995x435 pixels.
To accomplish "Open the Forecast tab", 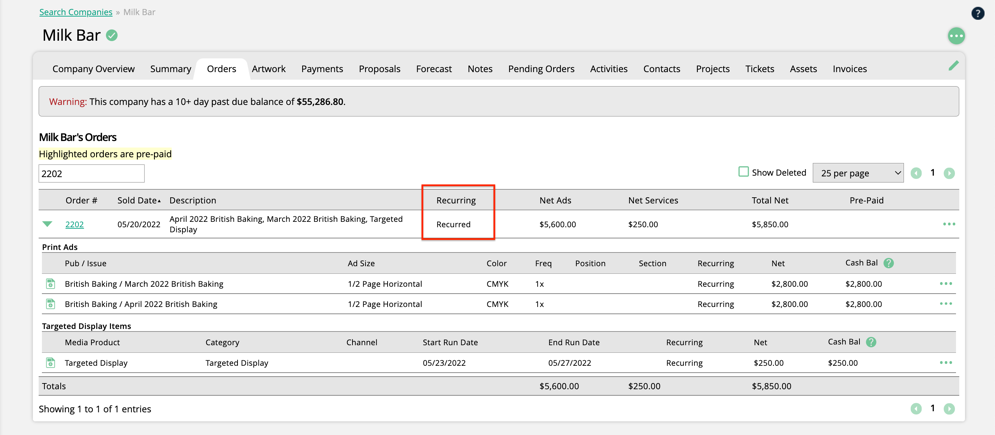I will [x=434, y=68].
